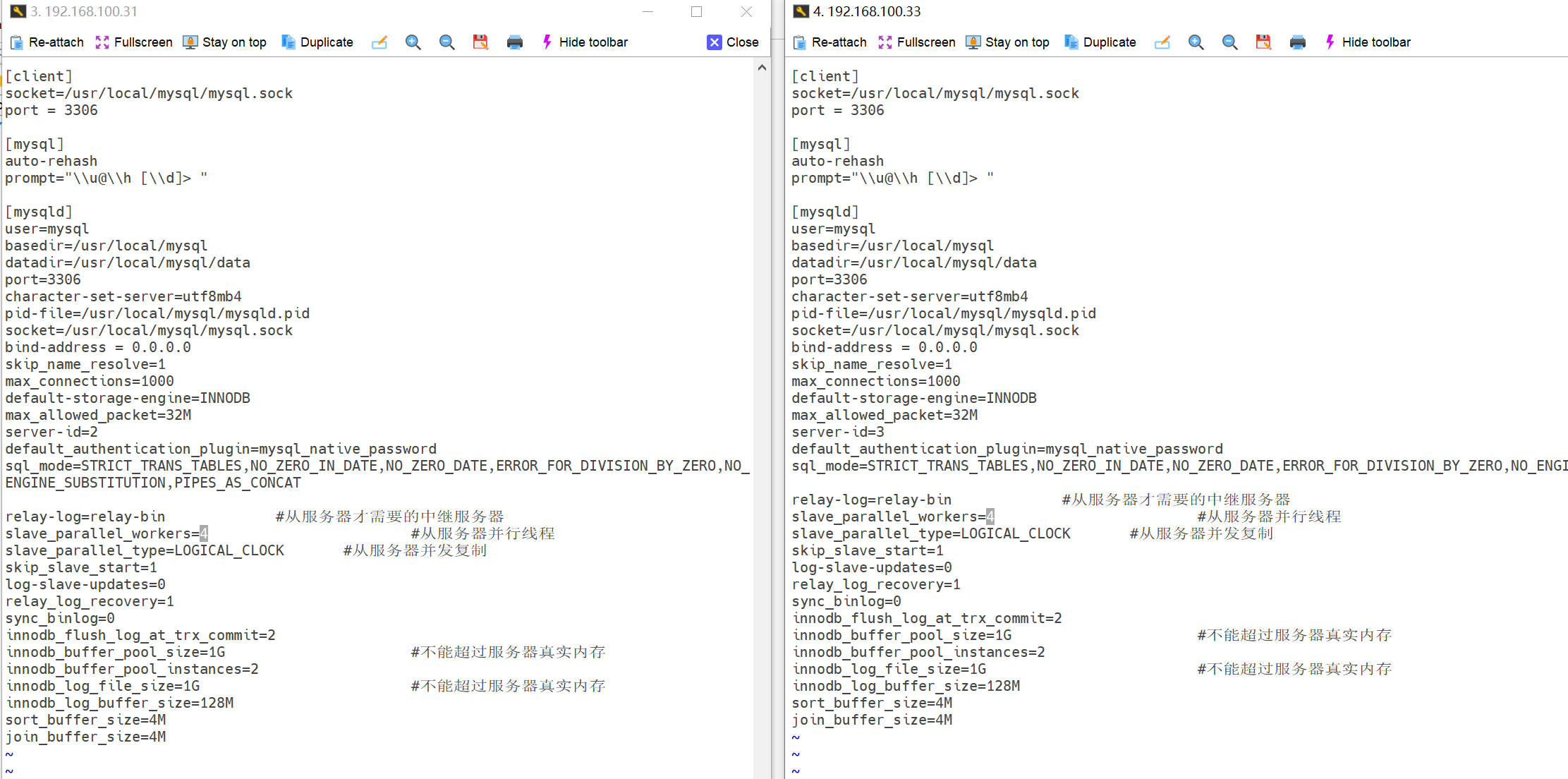Toggle Stay on top in right window
The height and width of the screenshot is (779, 1568).
tap(1008, 42)
